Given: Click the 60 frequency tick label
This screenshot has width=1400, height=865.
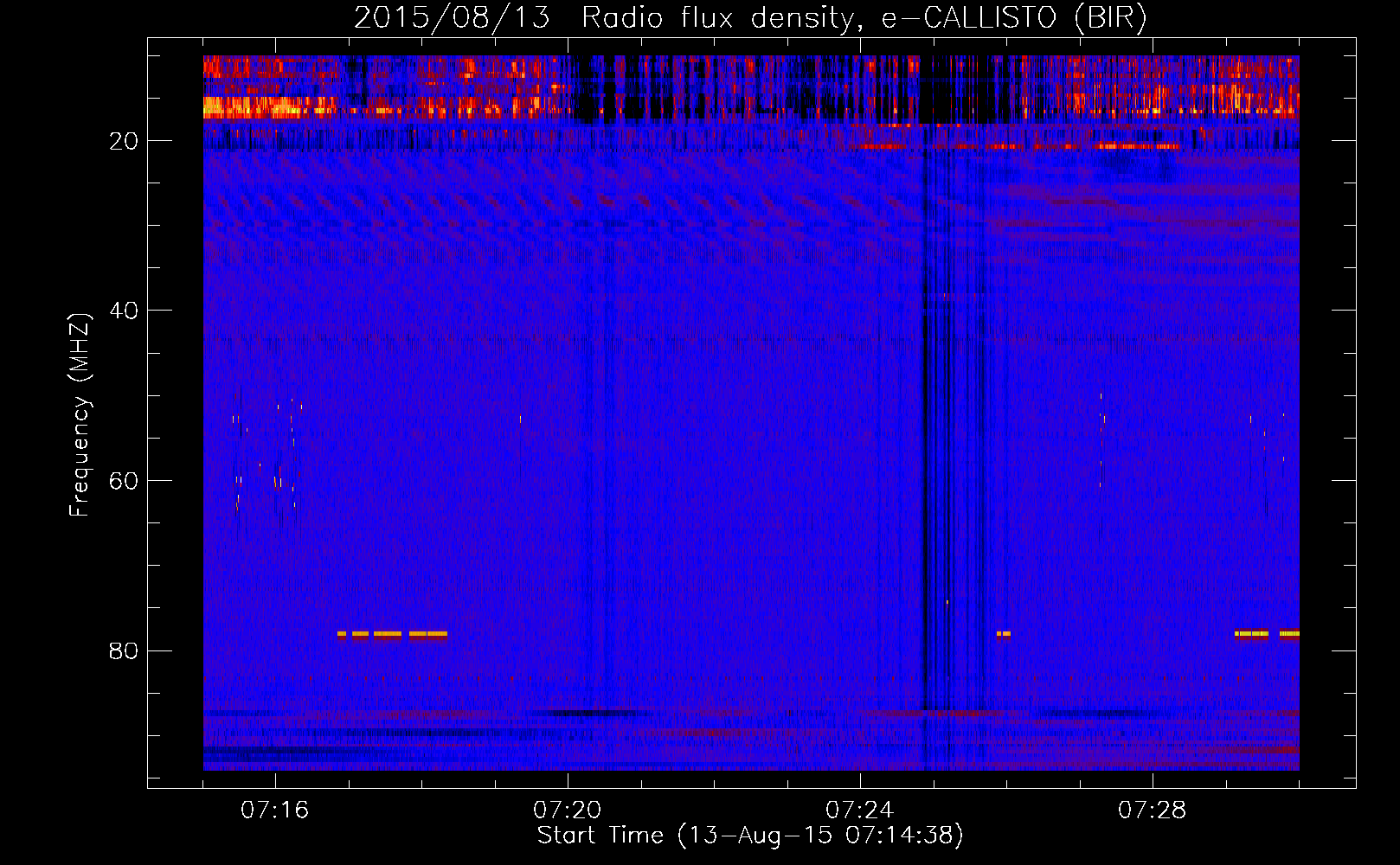Looking at the screenshot, I should [124, 481].
